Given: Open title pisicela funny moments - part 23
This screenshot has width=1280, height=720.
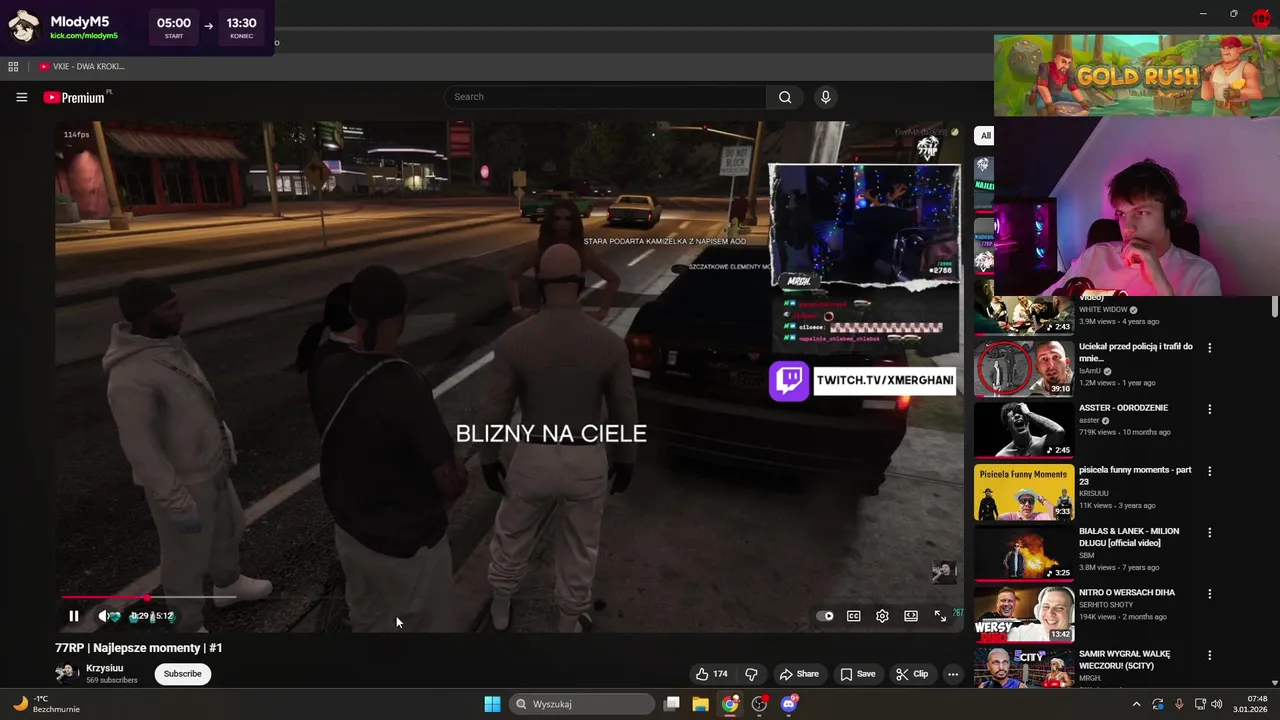Looking at the screenshot, I should [1135, 475].
